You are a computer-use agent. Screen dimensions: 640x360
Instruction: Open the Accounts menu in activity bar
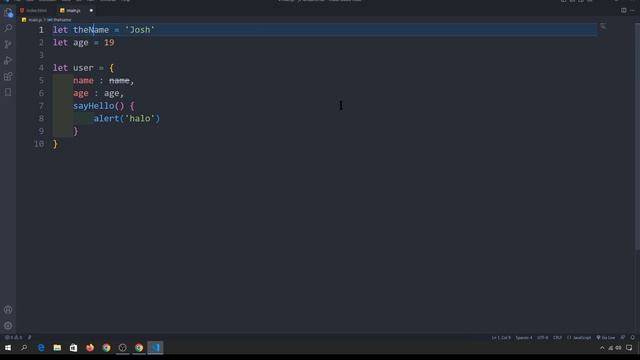[x=8, y=310]
